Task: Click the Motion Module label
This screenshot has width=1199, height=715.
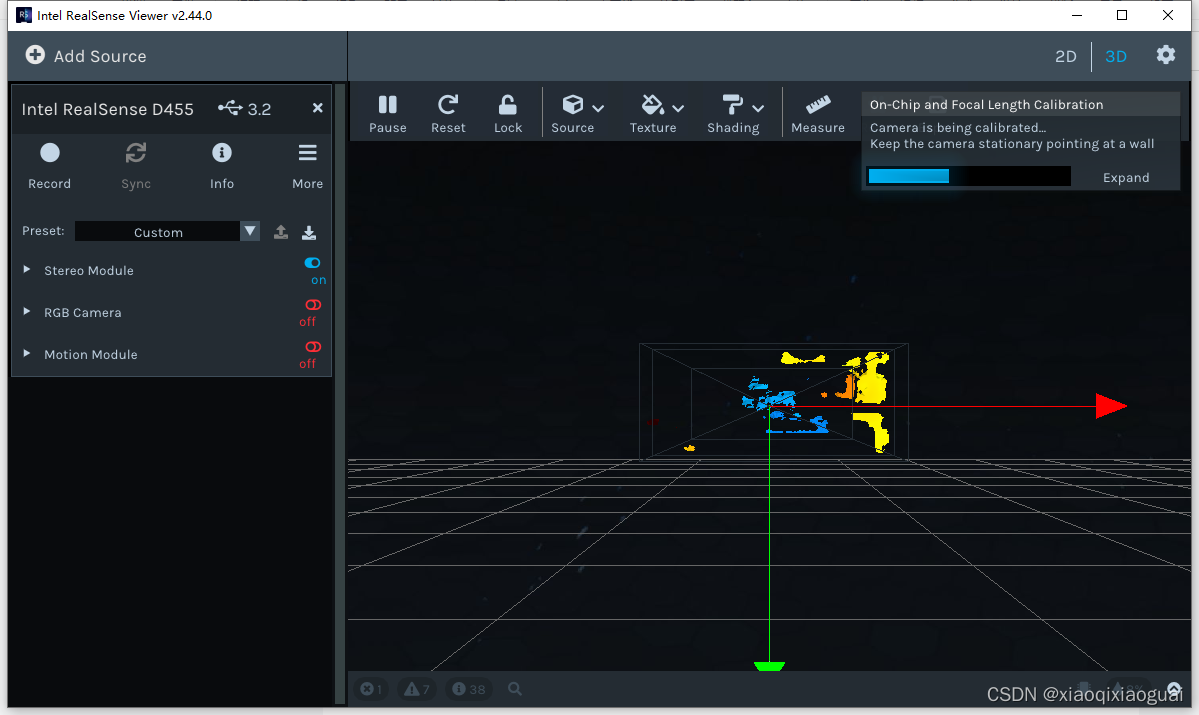Action: pos(91,355)
